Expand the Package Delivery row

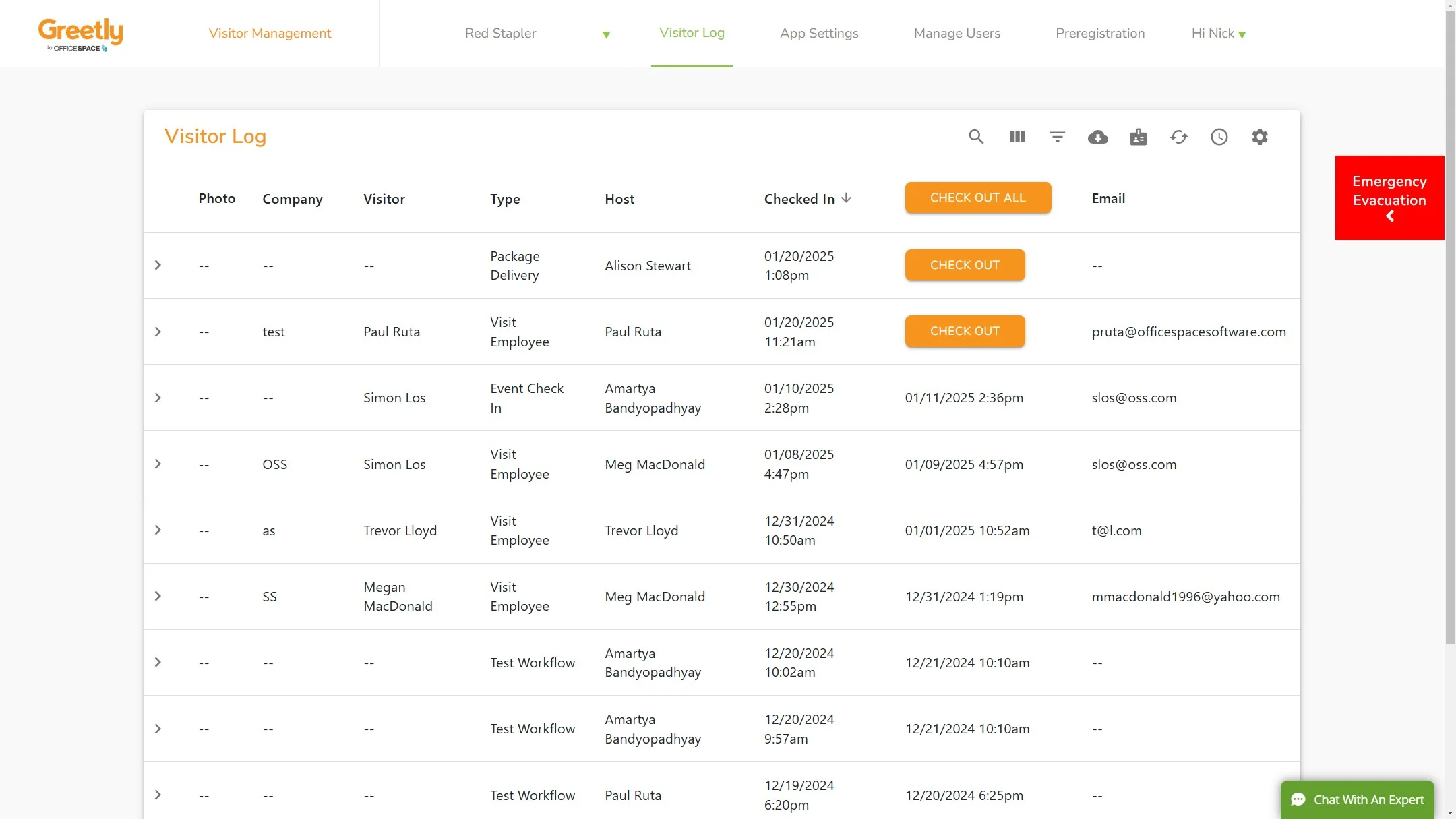click(158, 265)
